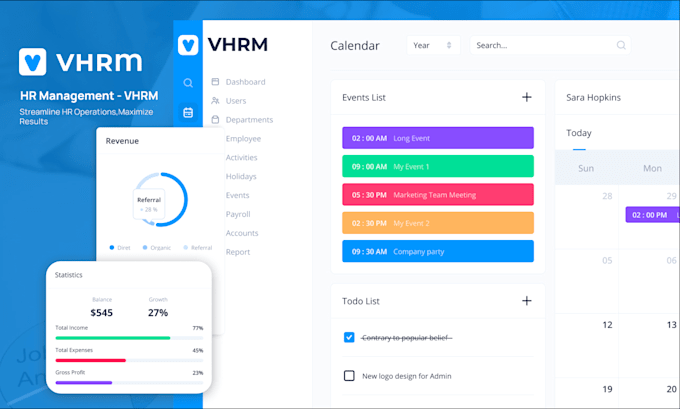Open Dashboard in the sidebar menu
Image resolution: width=680 pixels, height=409 pixels.
(x=245, y=82)
